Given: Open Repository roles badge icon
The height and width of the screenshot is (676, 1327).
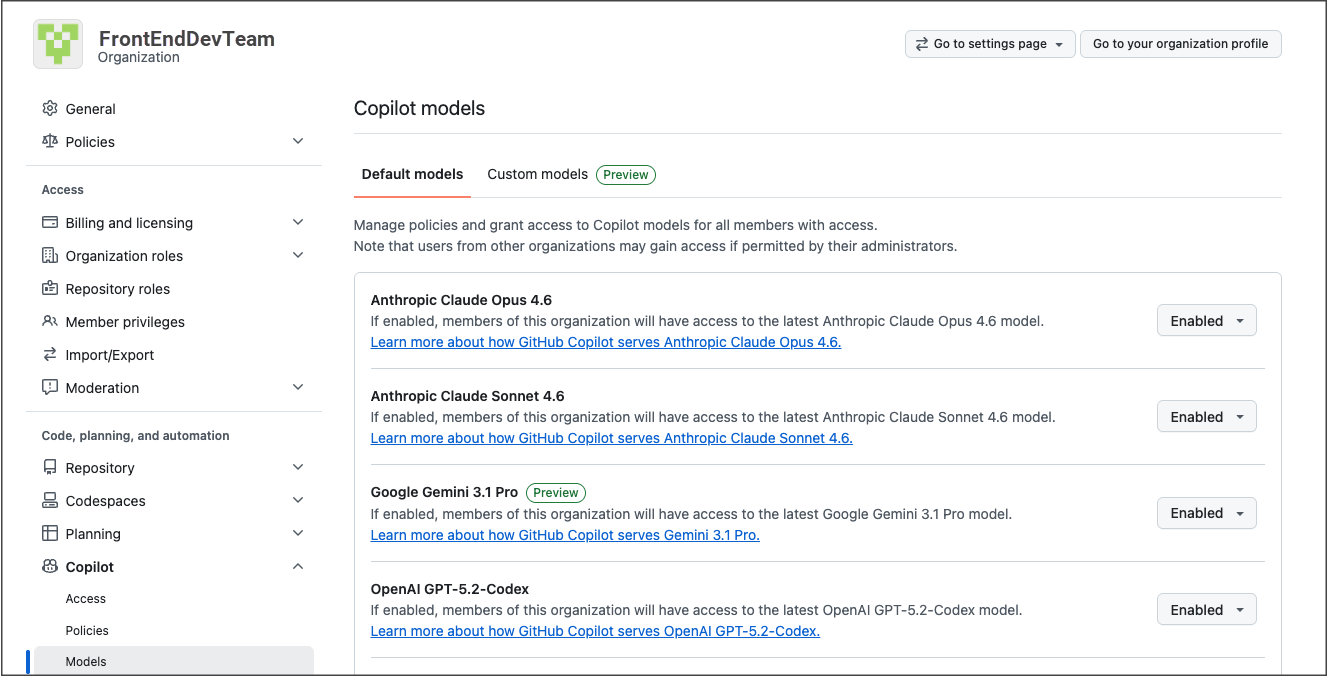Looking at the screenshot, I should (50, 288).
